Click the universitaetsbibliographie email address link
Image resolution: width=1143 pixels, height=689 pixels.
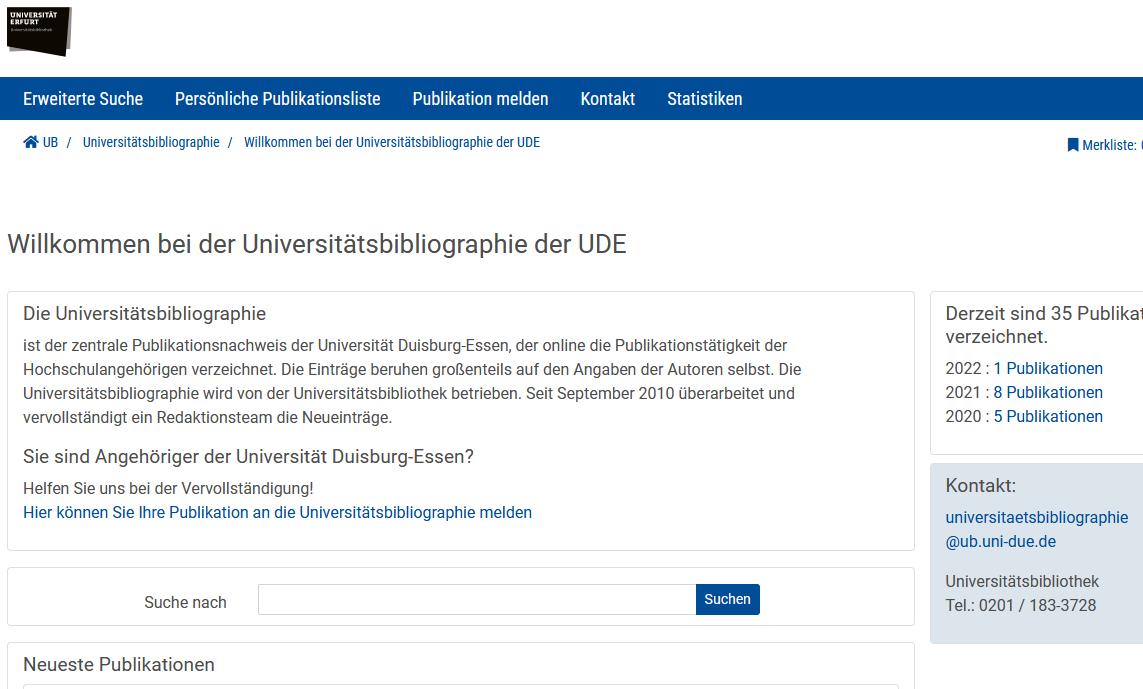tap(1036, 529)
